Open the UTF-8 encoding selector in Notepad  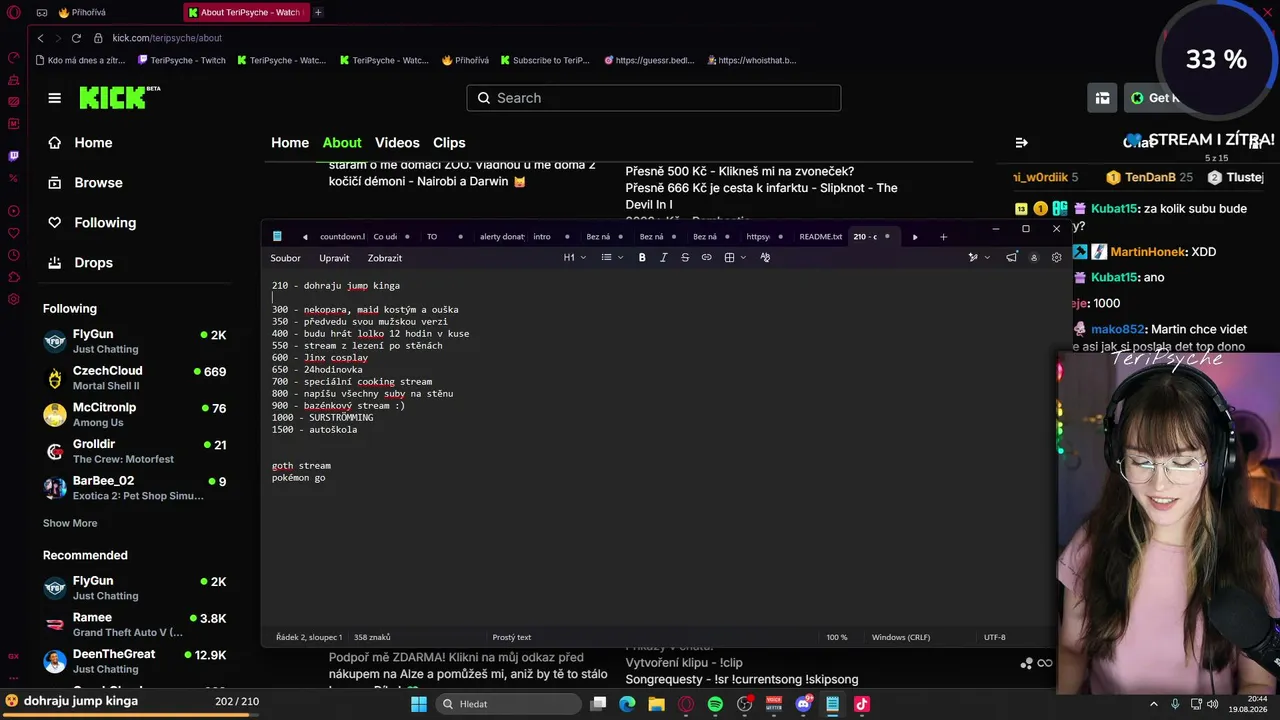[x=995, y=637]
